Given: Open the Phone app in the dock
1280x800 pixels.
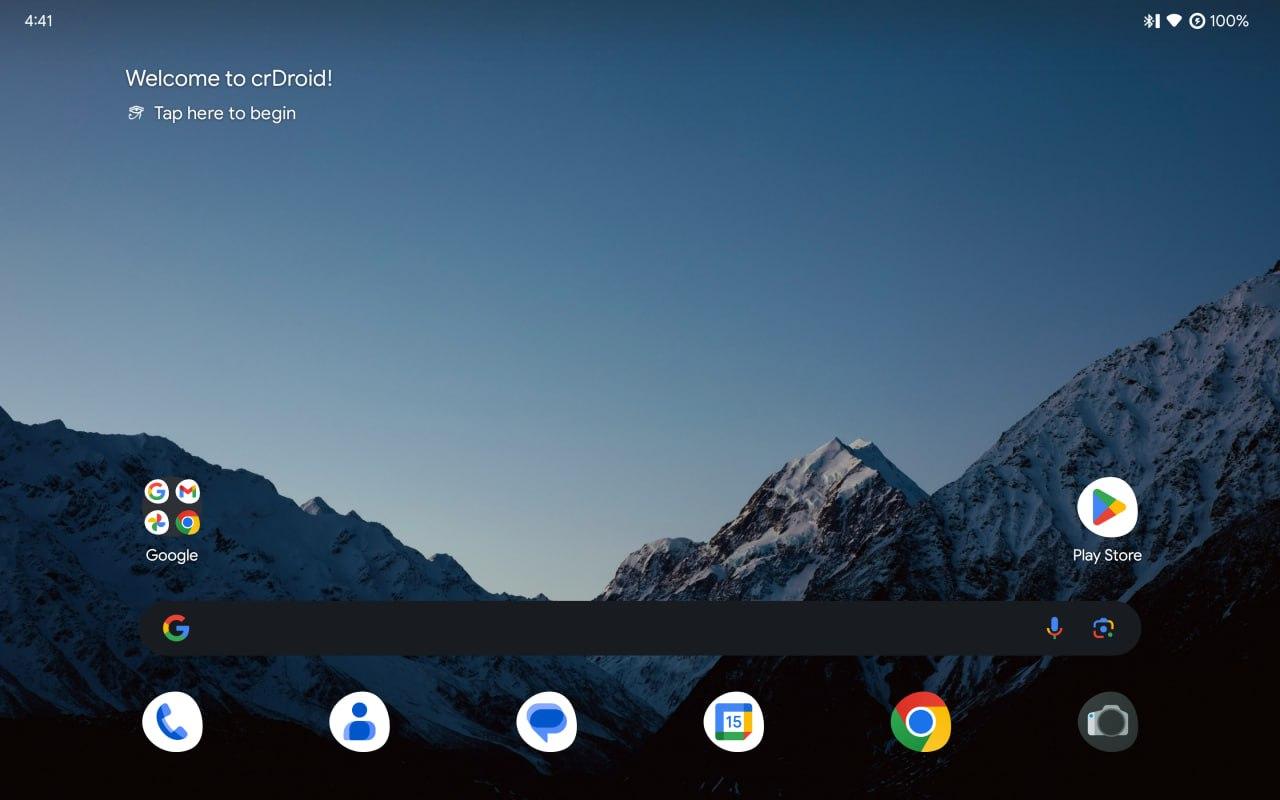Looking at the screenshot, I should (x=172, y=721).
